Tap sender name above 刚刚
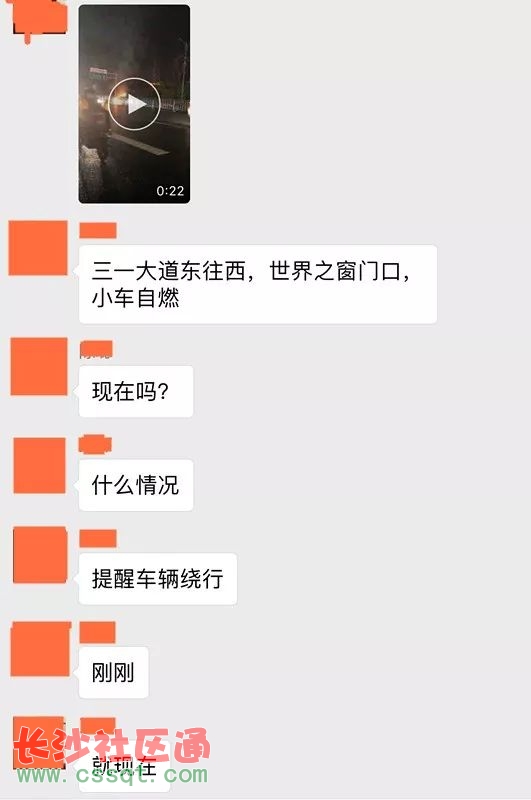Screen dimensions: 531x800 click(x=97, y=633)
